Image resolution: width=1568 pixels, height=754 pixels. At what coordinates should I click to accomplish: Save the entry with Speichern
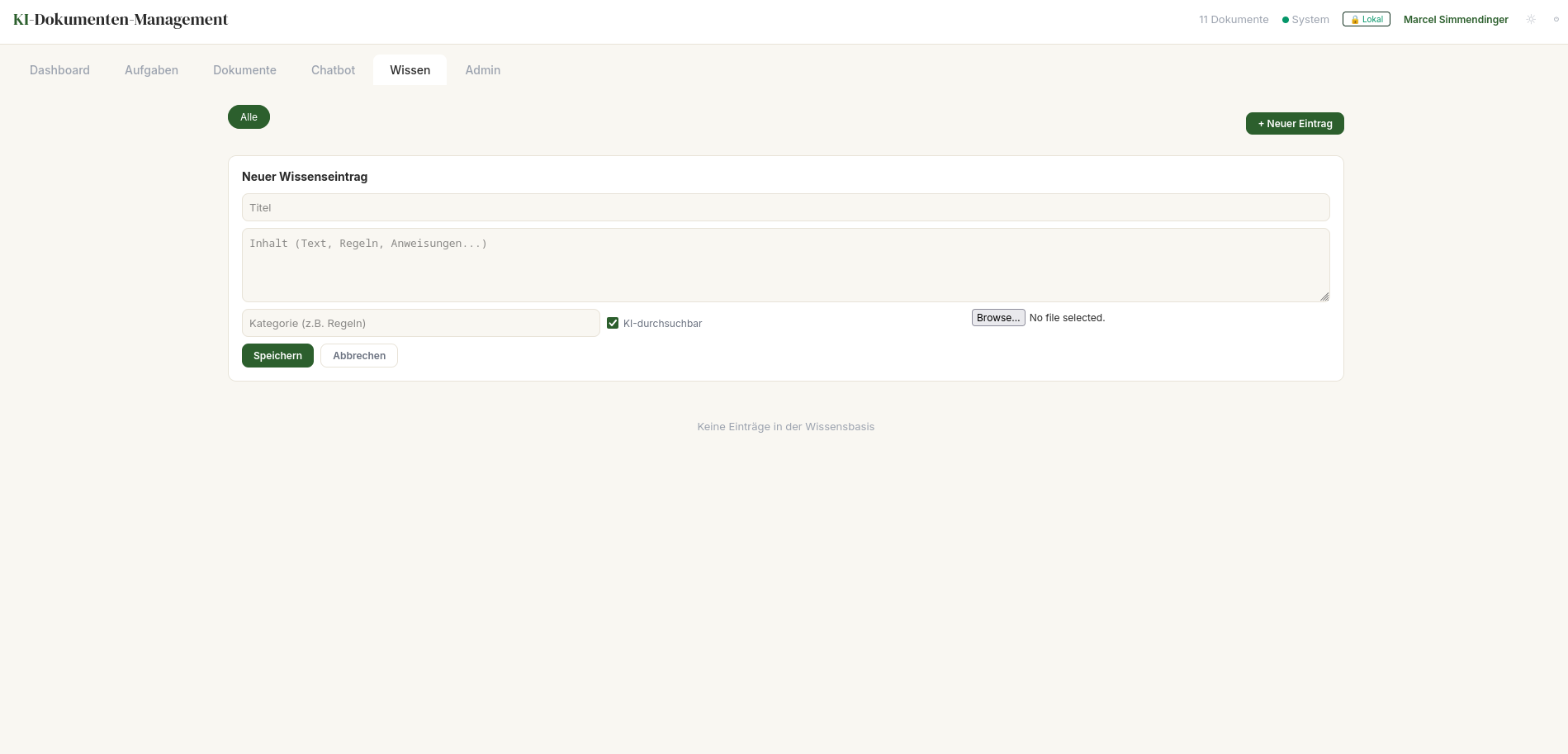[x=277, y=356]
